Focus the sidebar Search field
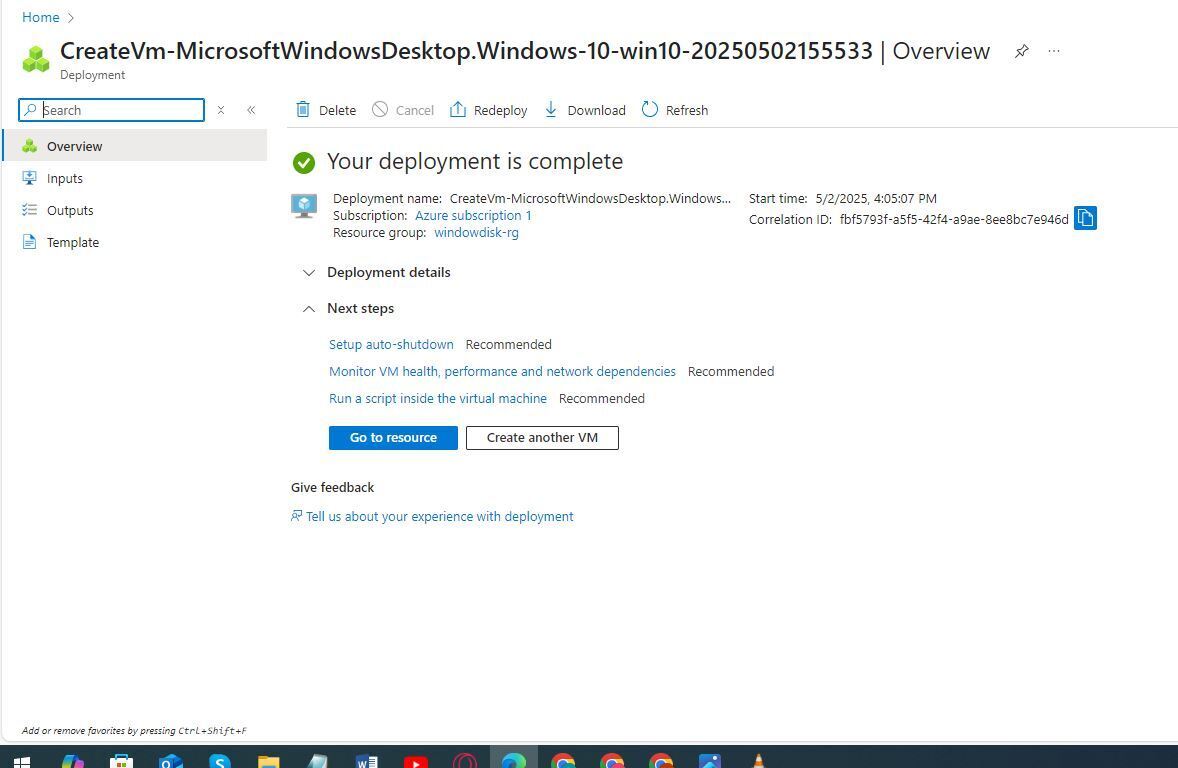Viewport: 1178px width, 768px height. point(111,110)
